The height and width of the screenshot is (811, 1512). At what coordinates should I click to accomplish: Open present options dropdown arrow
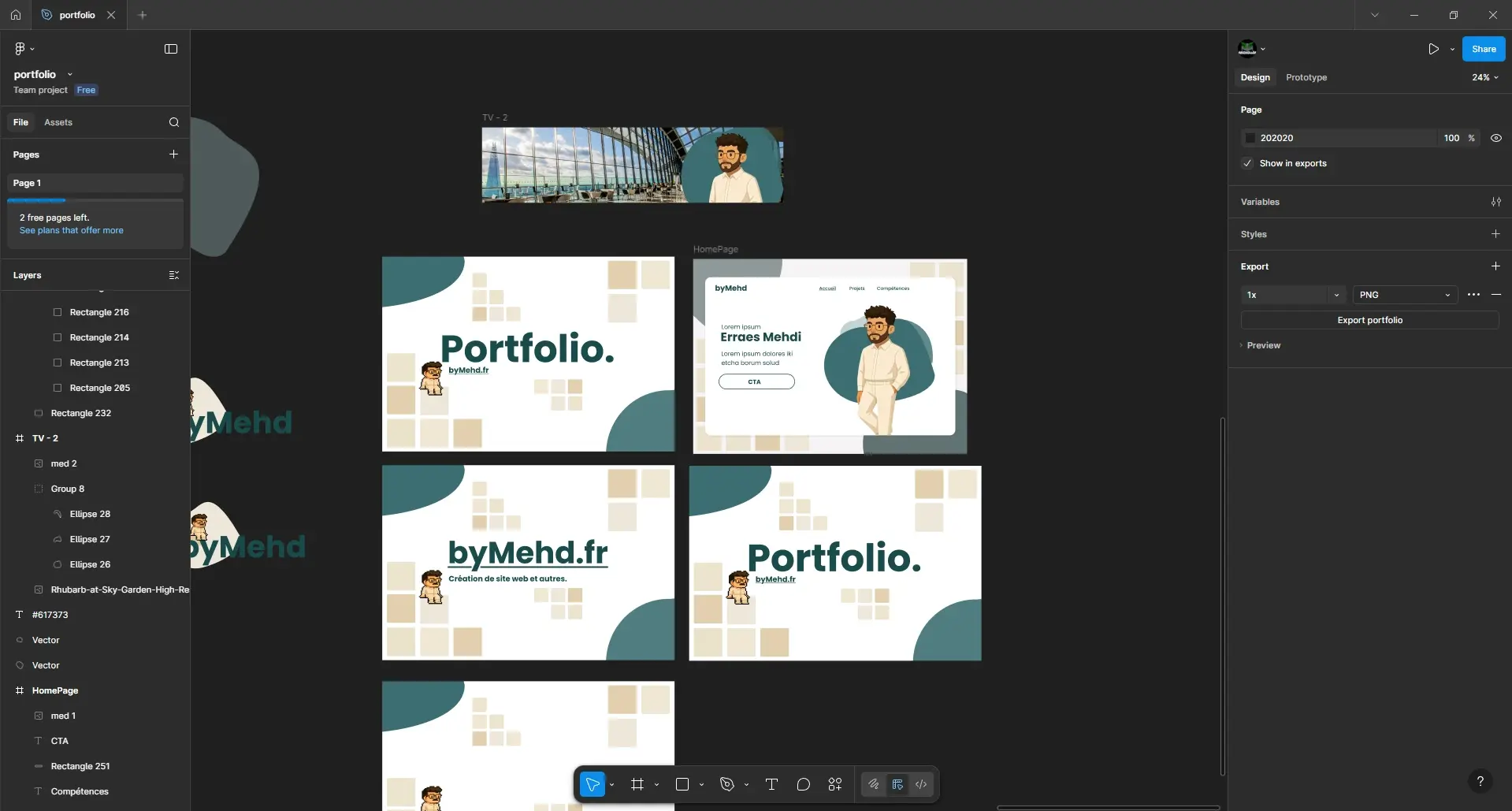1452,49
